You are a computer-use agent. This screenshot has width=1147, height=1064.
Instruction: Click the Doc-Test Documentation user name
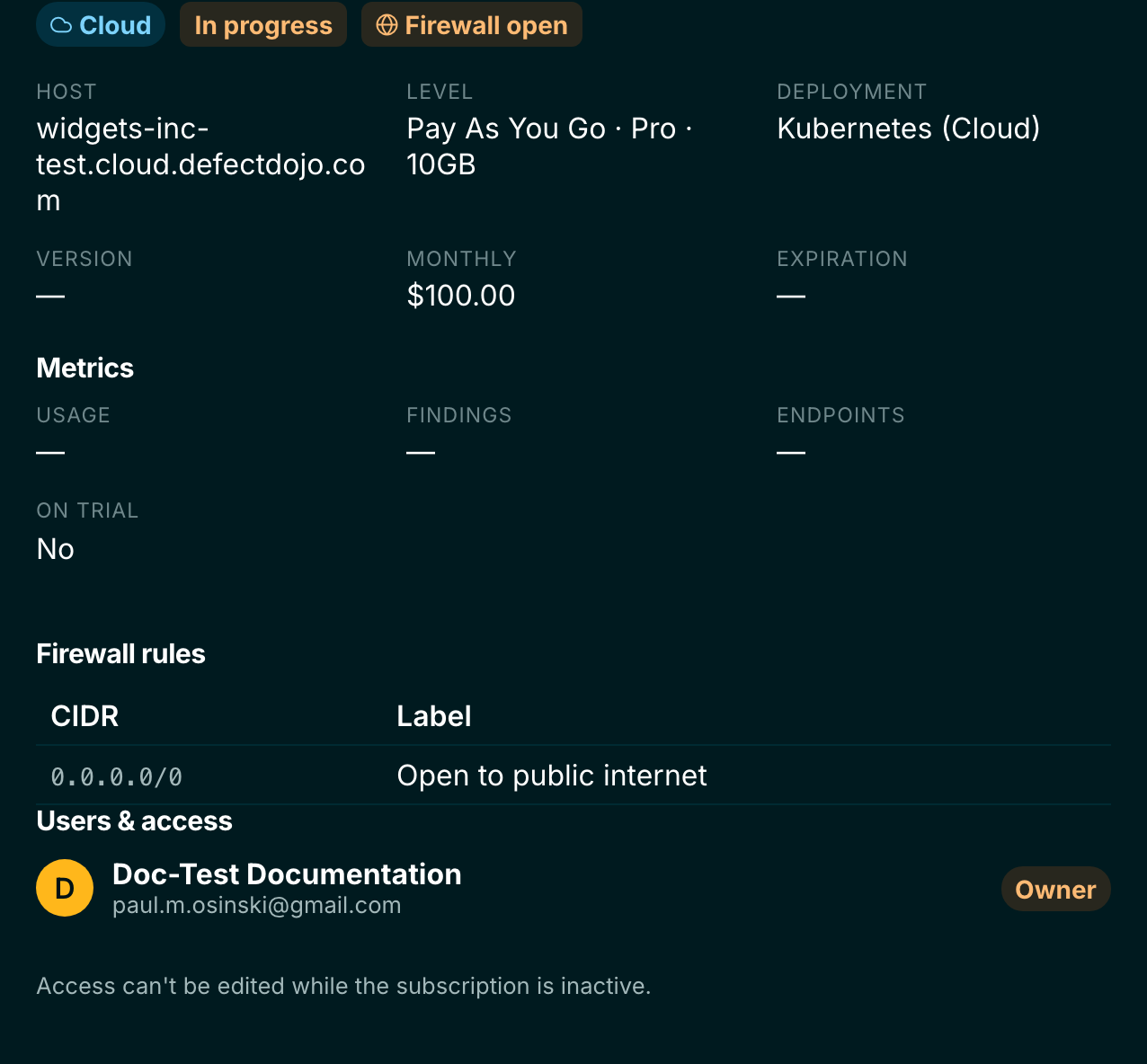click(287, 874)
